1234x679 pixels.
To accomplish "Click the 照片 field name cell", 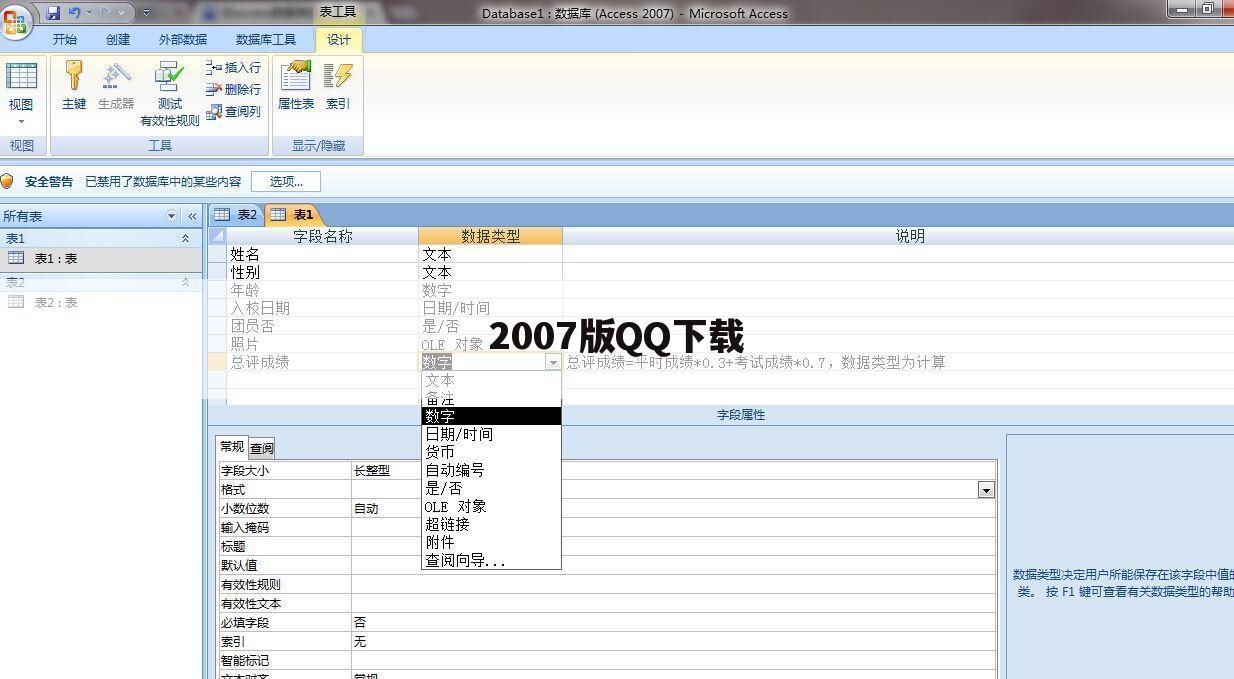I will point(323,344).
